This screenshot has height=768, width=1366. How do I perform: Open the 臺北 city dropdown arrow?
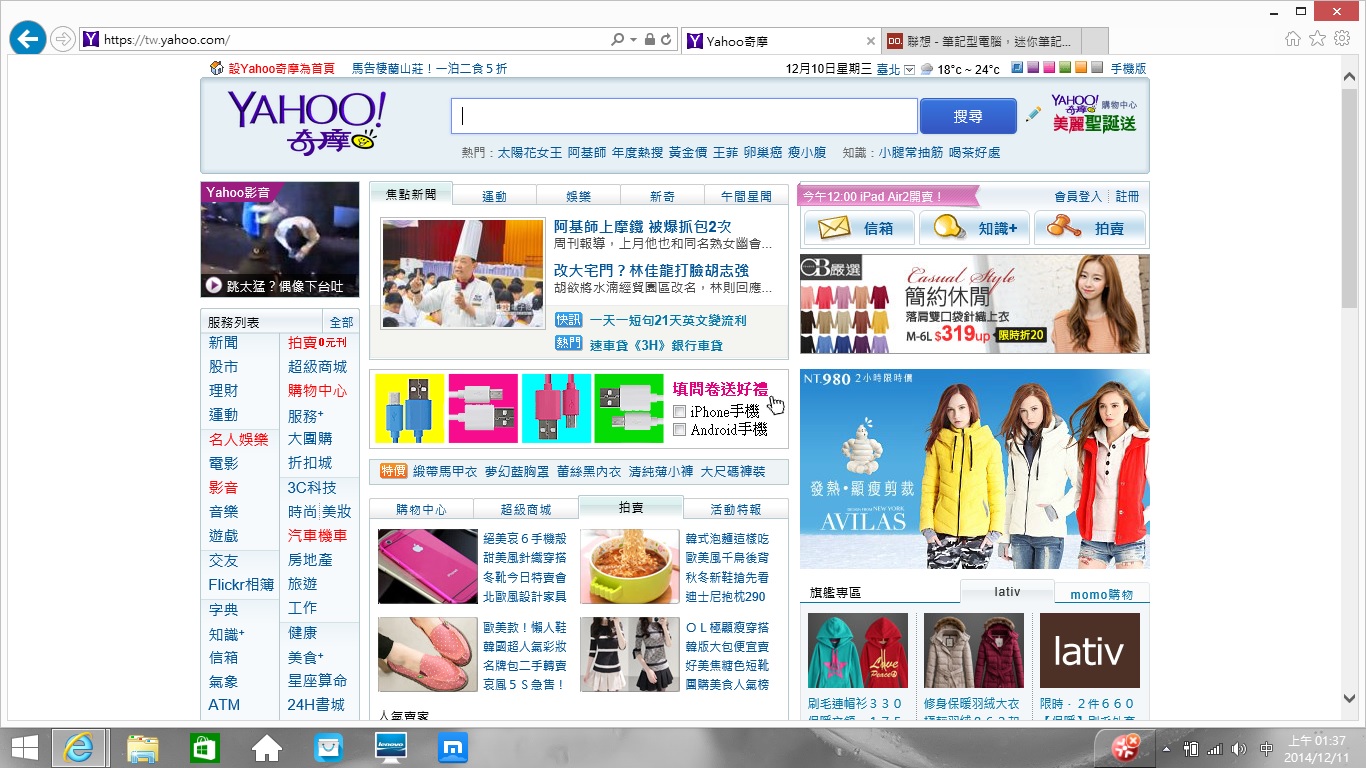click(x=909, y=69)
